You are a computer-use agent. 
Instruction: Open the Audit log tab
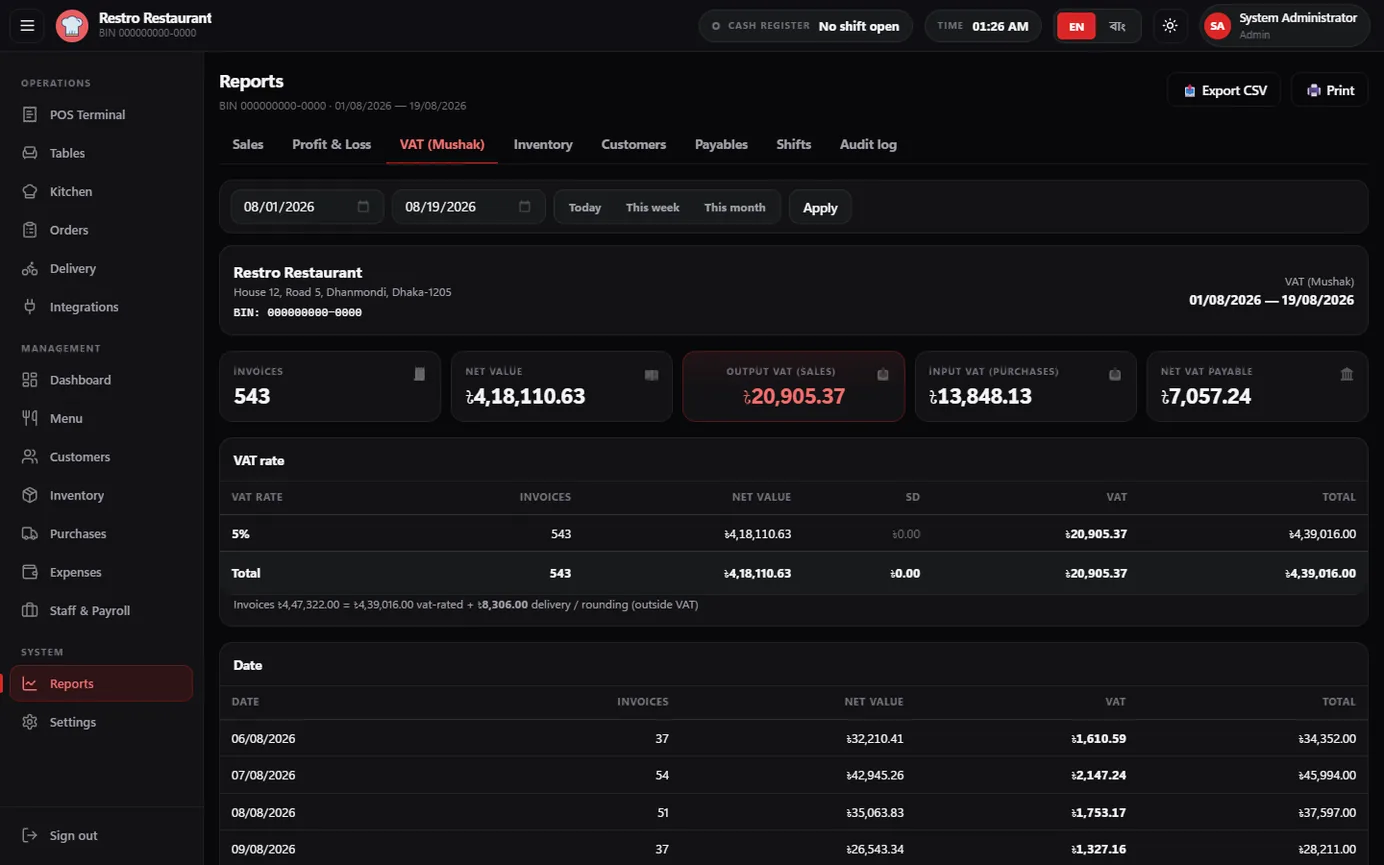tap(868, 145)
